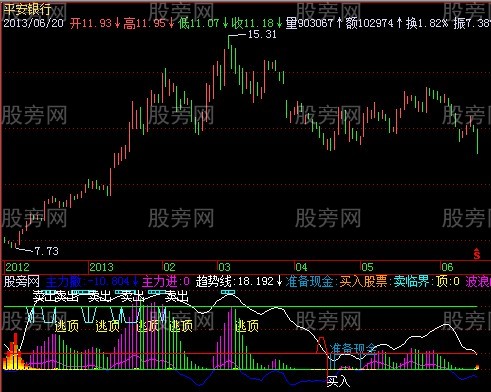Click the 7.73 lowest price label
Screen dimensions: 491x392
tap(46, 251)
